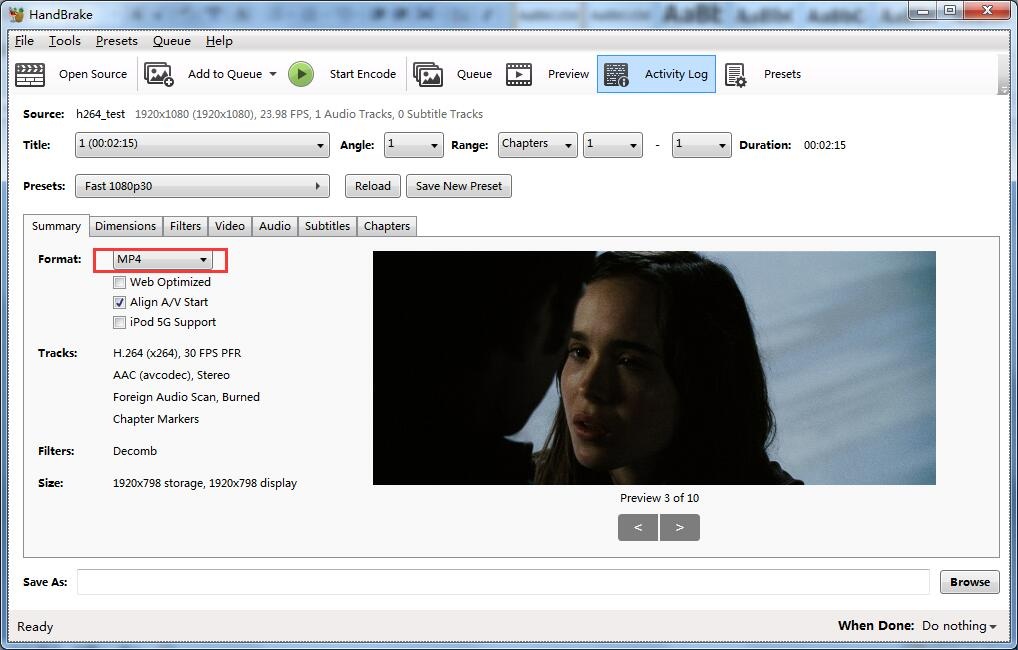This screenshot has width=1018, height=650.
Task: Open the File menu
Action: [25, 41]
